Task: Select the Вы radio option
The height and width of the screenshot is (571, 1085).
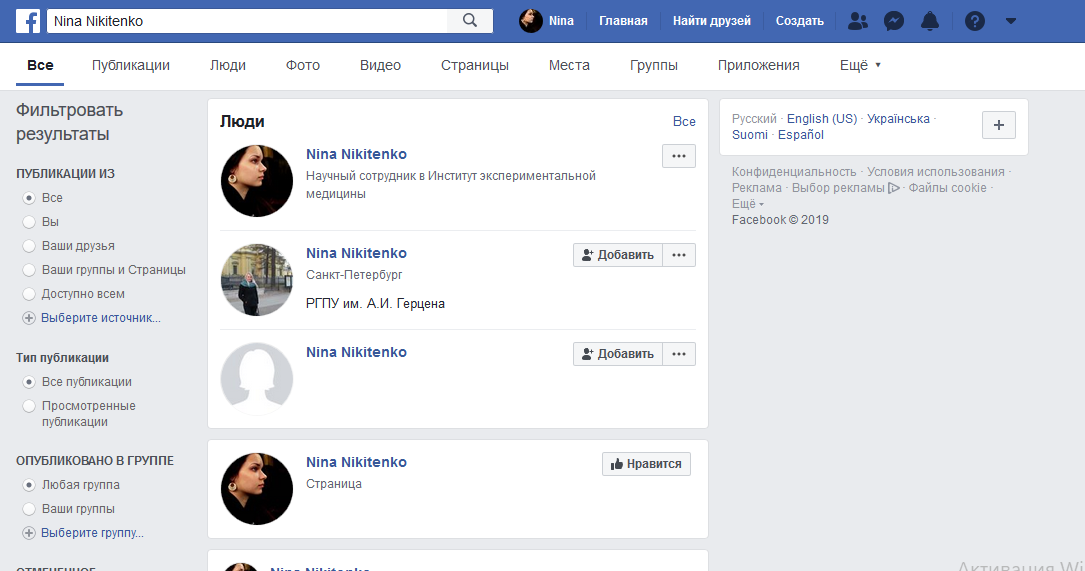Action: [29, 222]
